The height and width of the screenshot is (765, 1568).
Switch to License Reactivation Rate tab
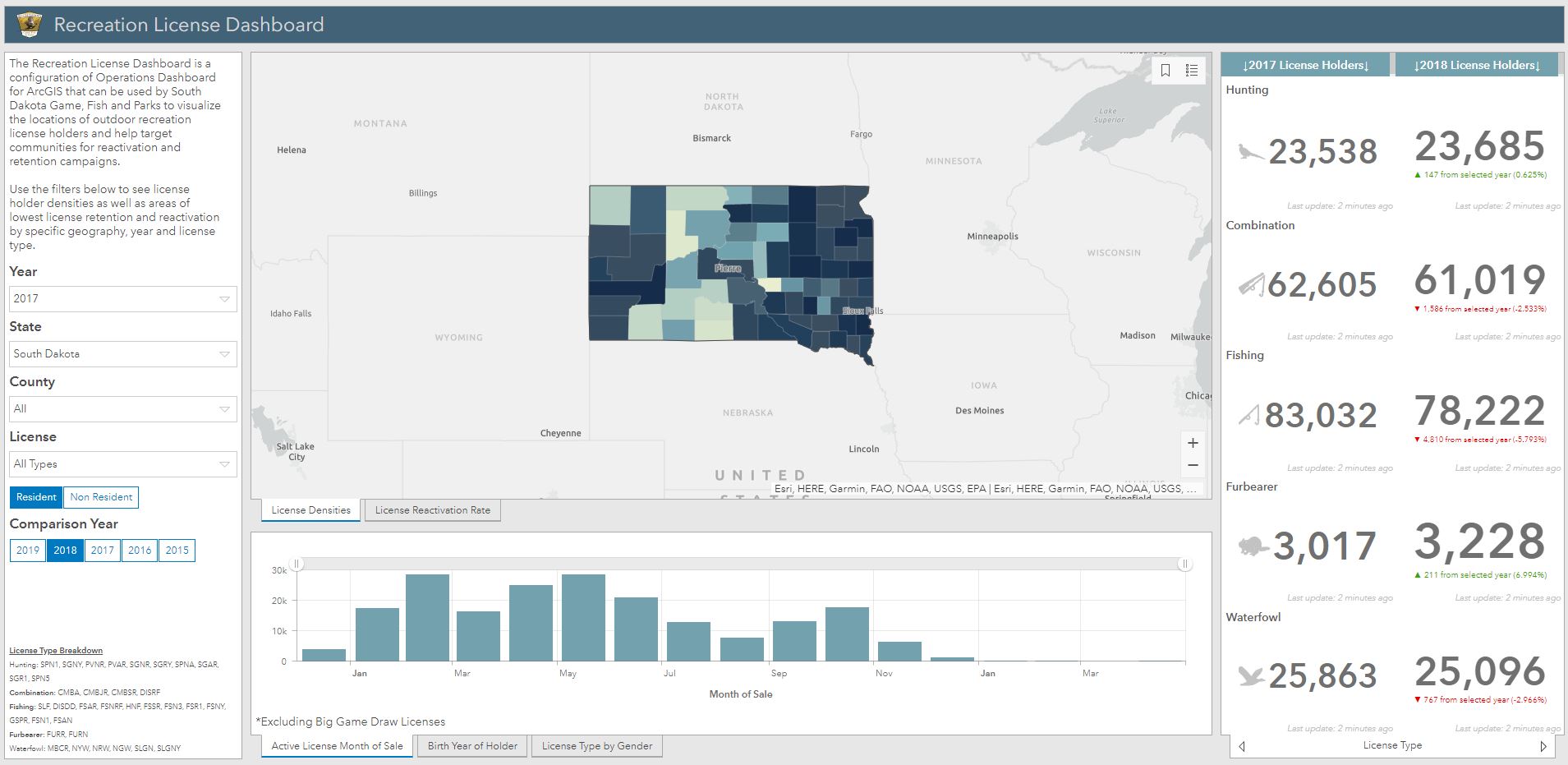tap(433, 510)
